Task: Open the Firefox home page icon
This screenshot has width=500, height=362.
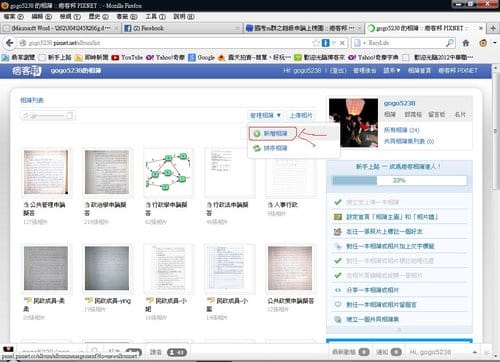Action: point(466,43)
